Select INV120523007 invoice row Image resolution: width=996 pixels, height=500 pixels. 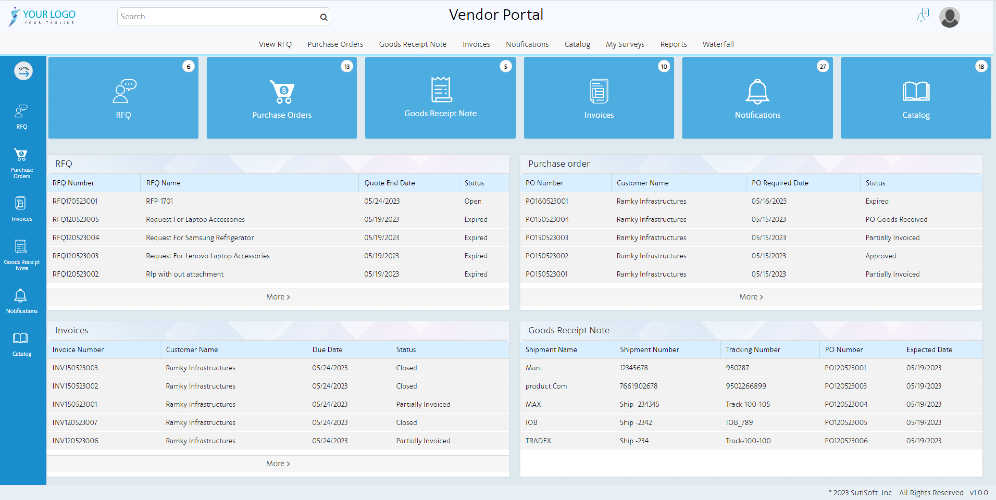pos(278,422)
